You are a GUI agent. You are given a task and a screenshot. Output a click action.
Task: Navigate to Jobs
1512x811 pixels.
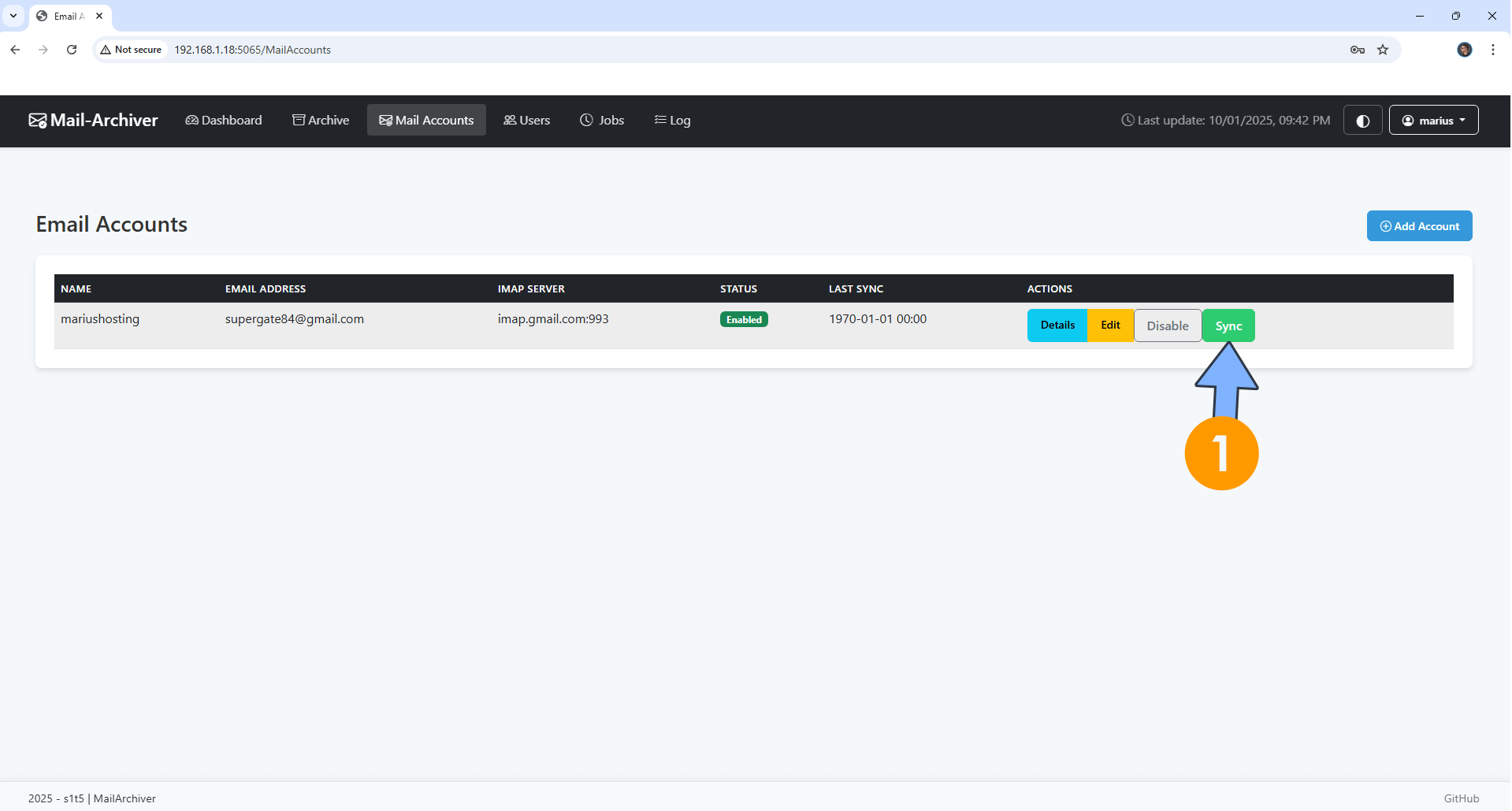click(x=602, y=121)
